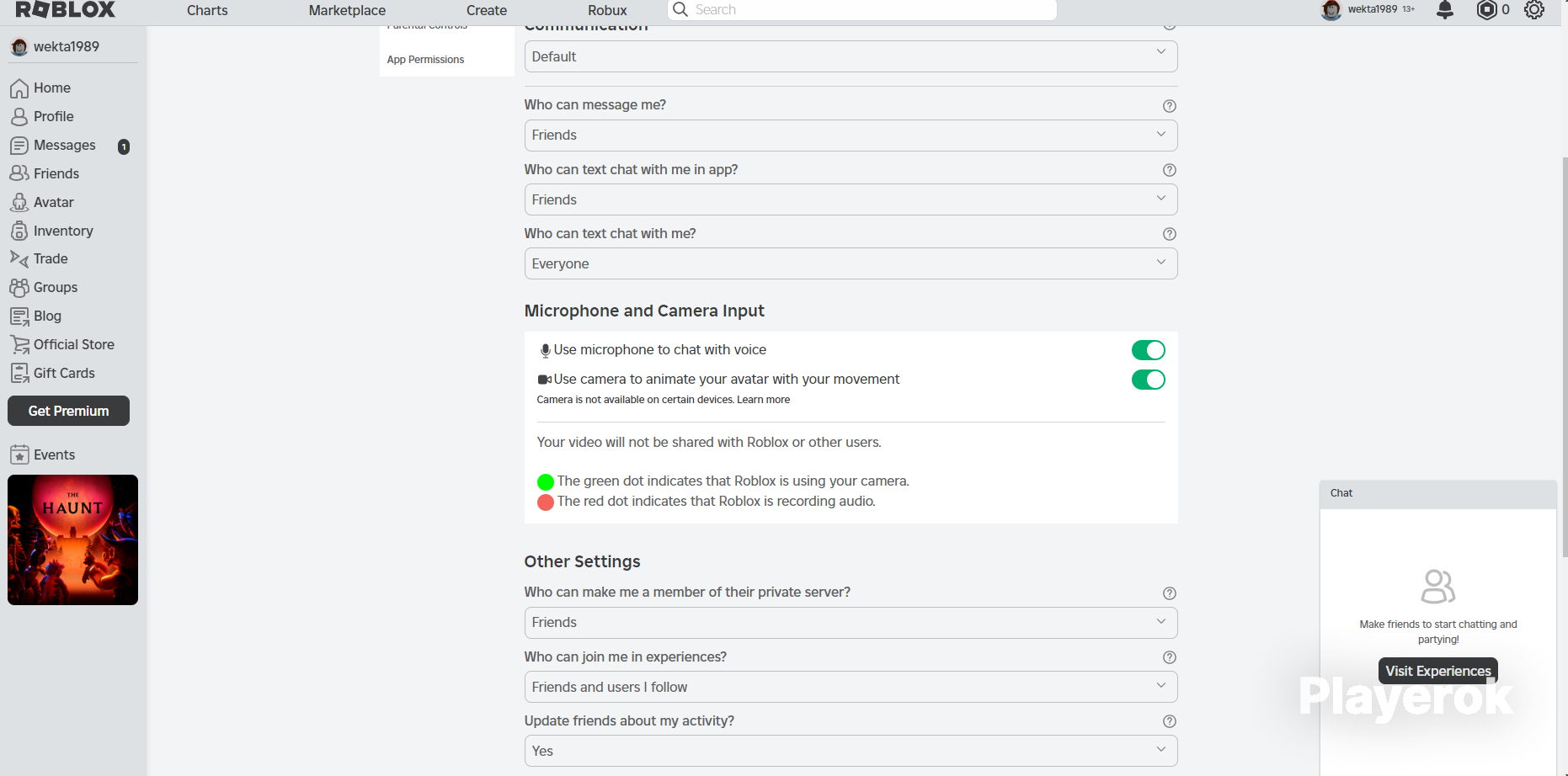This screenshot has height=776, width=1568.
Task: Expand 'Who can text chat with me in app?' dropdown
Action: click(x=851, y=199)
